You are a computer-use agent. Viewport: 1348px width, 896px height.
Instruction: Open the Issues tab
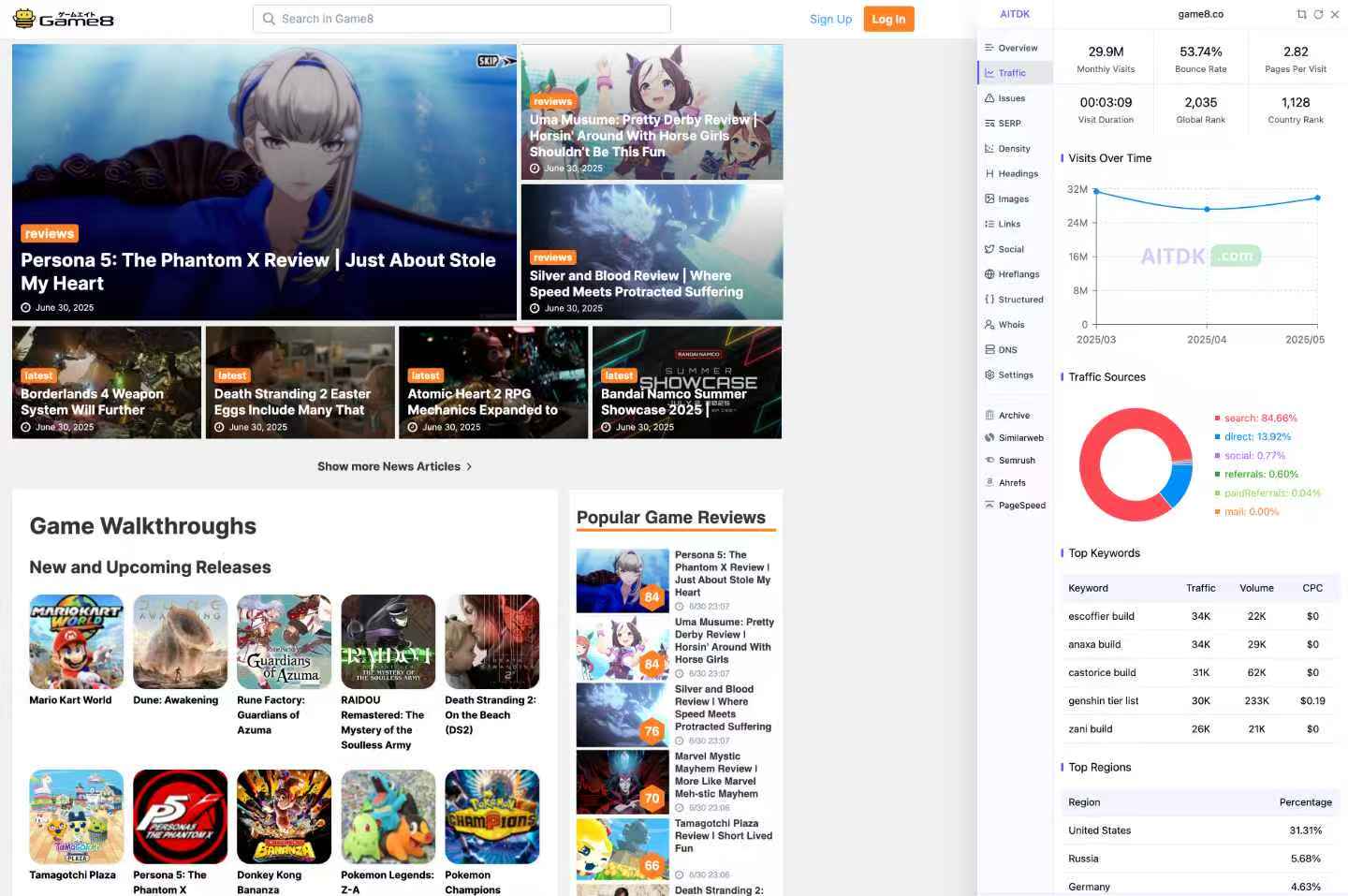click(1016, 98)
